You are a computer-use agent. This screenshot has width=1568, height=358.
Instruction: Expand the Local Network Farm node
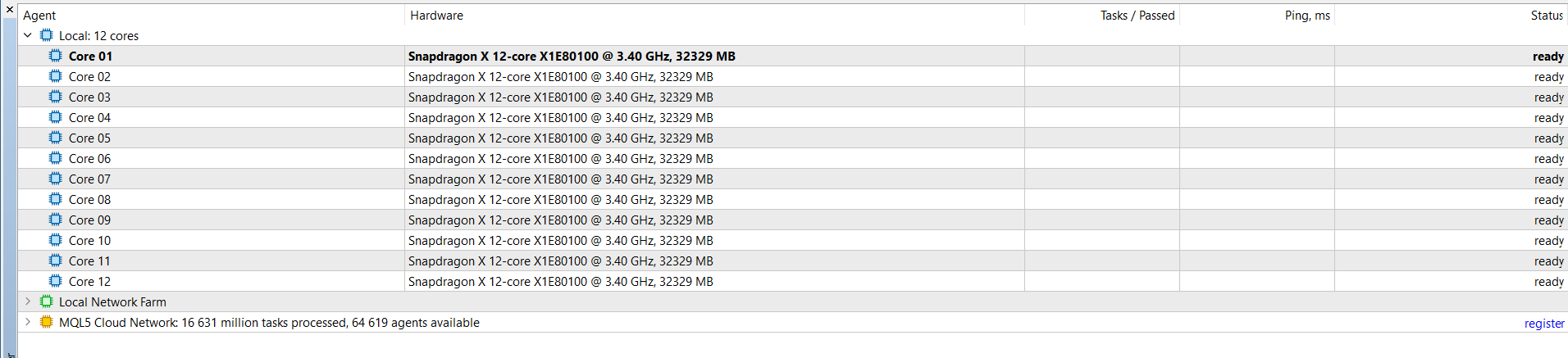tap(28, 301)
